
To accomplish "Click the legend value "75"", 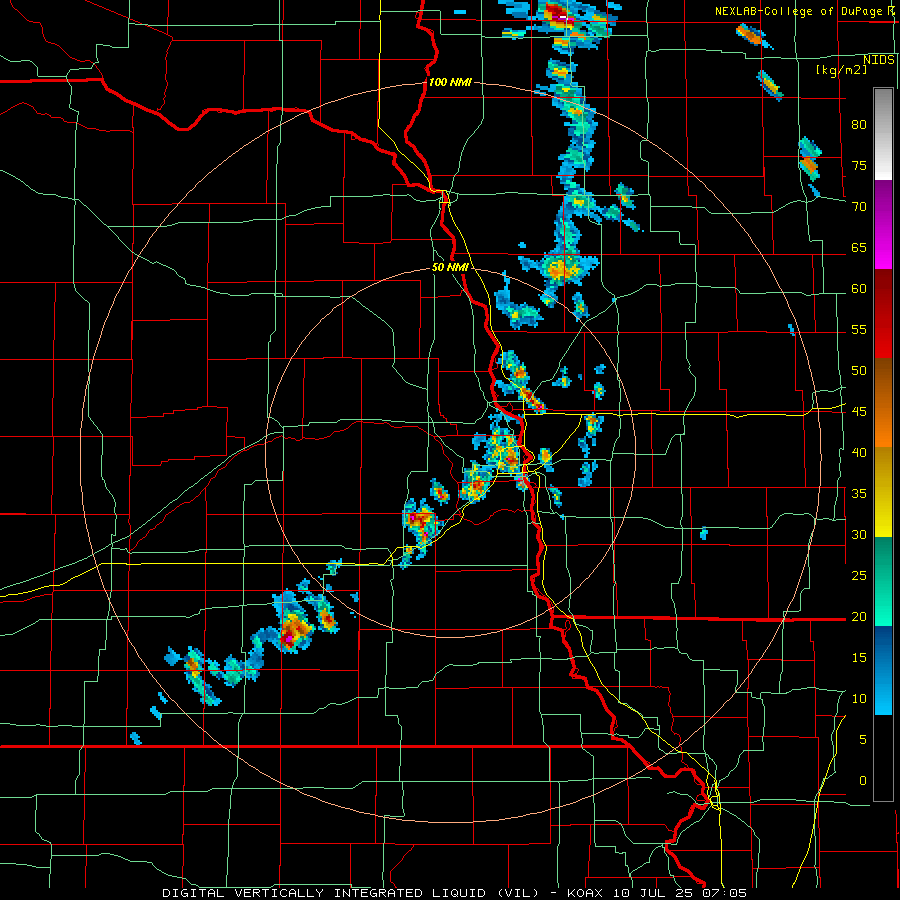I will [x=859, y=166].
